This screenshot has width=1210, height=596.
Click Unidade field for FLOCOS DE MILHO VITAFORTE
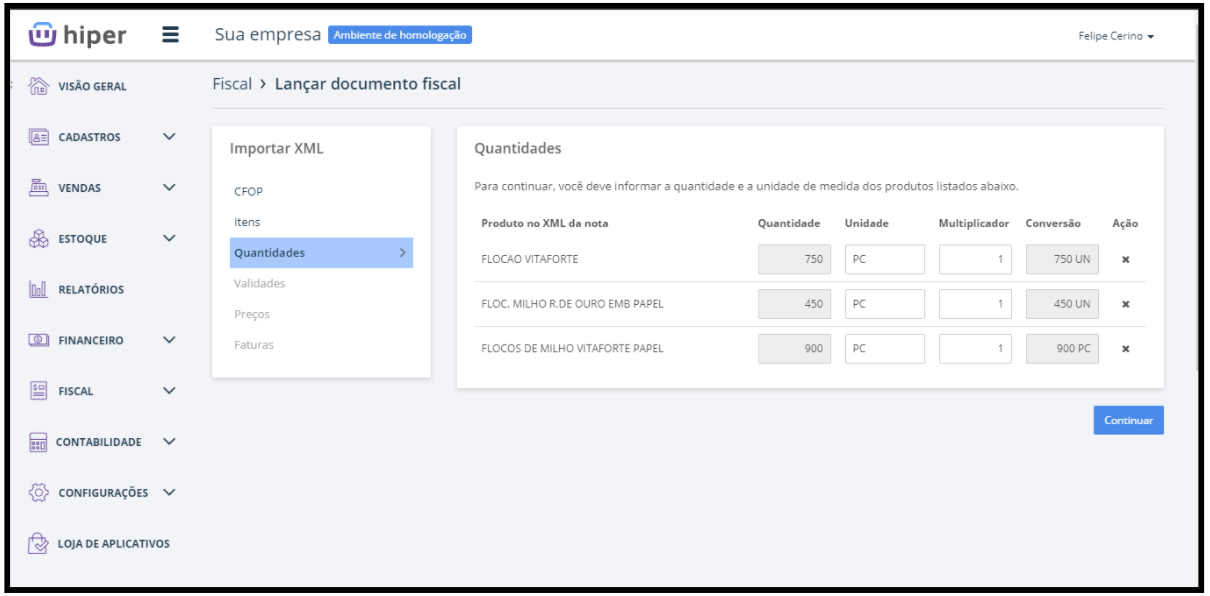click(884, 349)
